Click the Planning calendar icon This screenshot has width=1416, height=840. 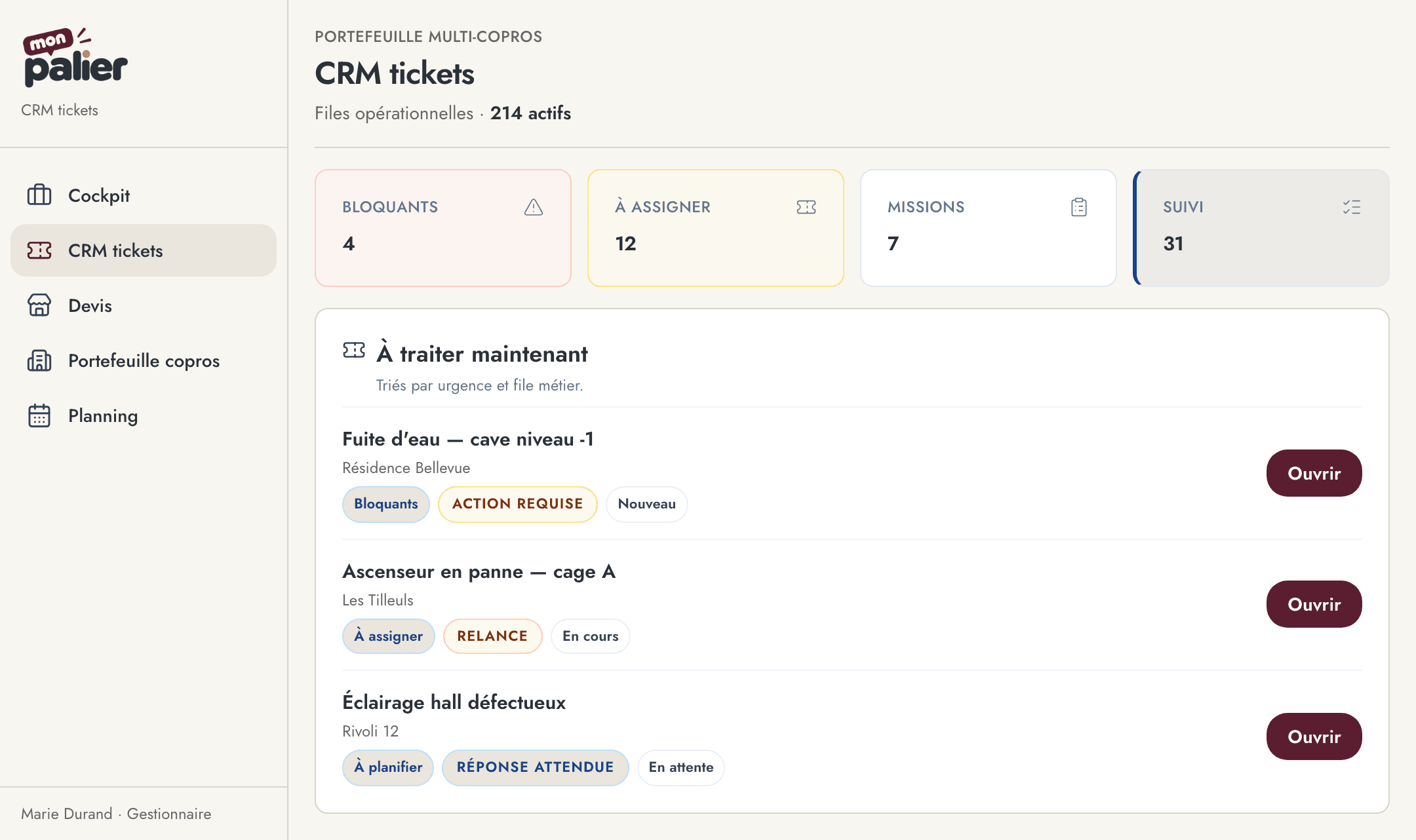point(39,415)
